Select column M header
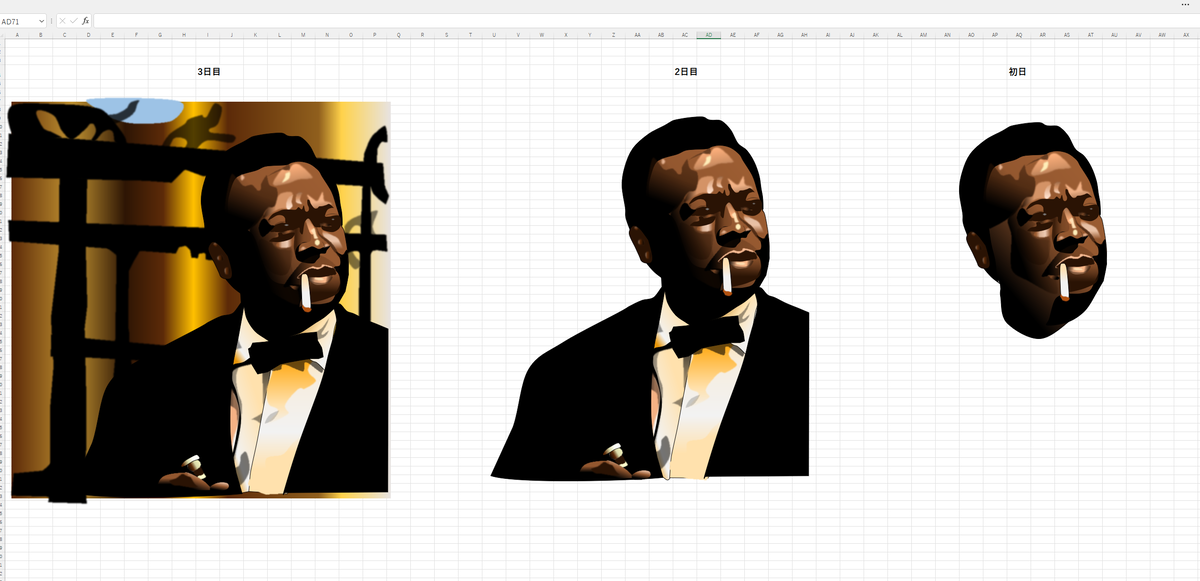The width and height of the screenshot is (1200, 581). 303,35
